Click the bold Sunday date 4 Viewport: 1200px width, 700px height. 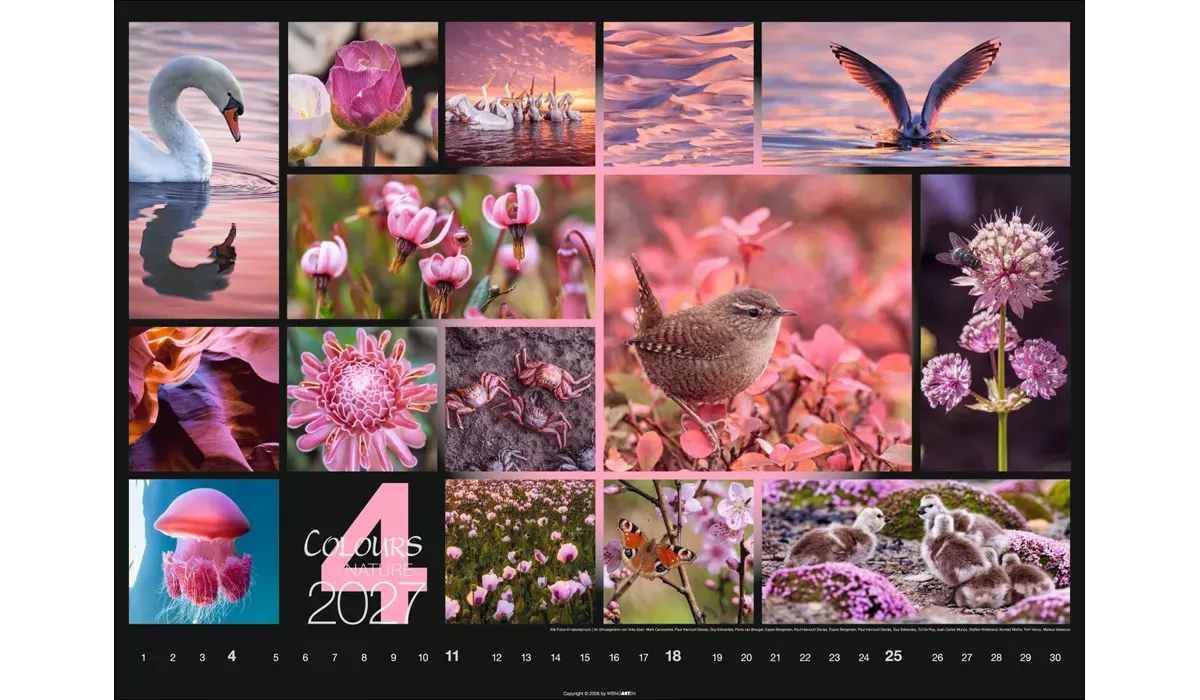coord(232,657)
